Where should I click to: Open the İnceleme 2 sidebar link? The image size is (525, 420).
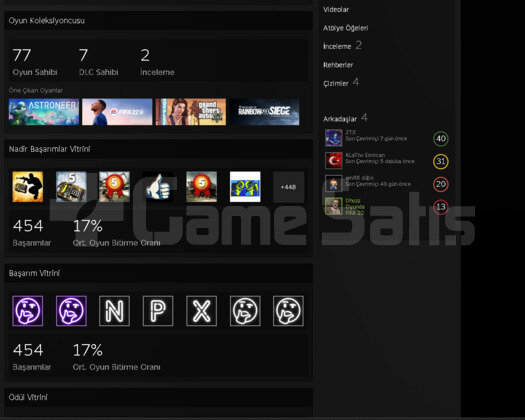point(342,46)
